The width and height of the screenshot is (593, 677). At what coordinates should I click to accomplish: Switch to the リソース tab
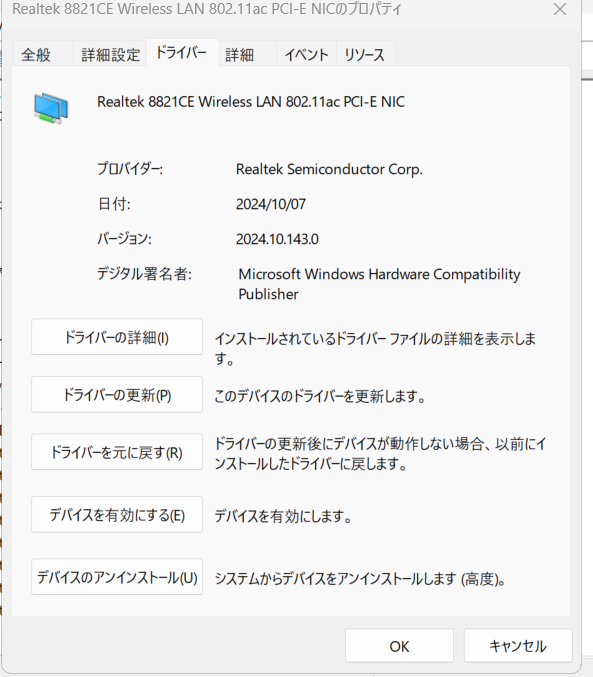point(364,55)
